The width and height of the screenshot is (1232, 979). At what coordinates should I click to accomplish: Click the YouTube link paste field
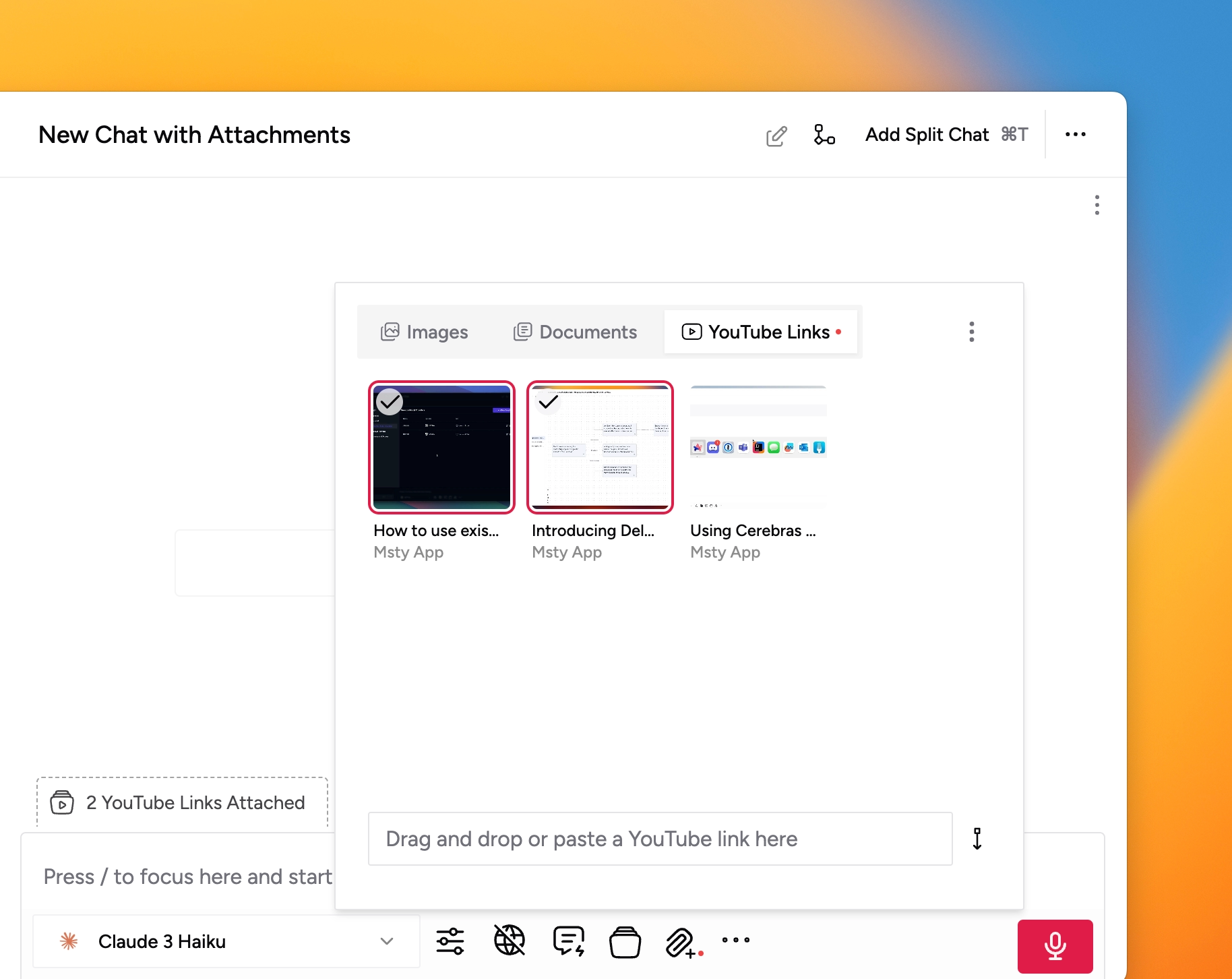pyautogui.click(x=659, y=838)
